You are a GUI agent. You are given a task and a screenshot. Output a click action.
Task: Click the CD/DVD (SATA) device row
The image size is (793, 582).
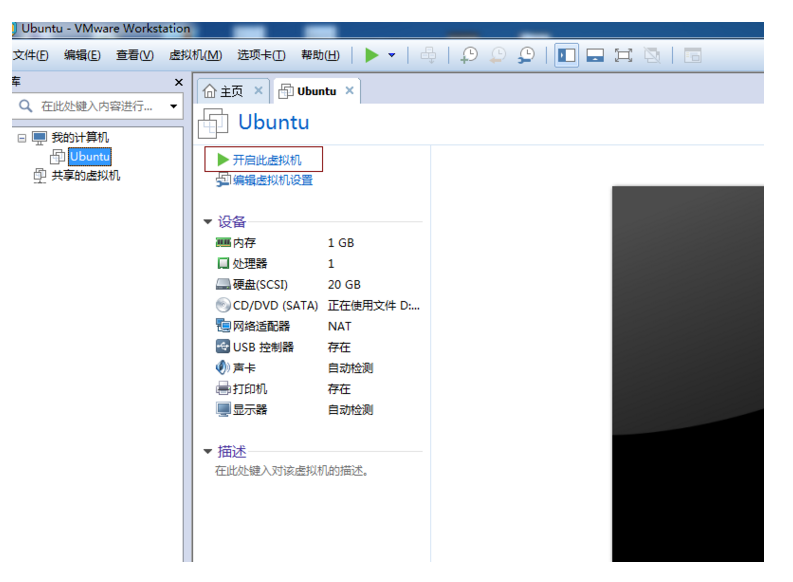318,305
